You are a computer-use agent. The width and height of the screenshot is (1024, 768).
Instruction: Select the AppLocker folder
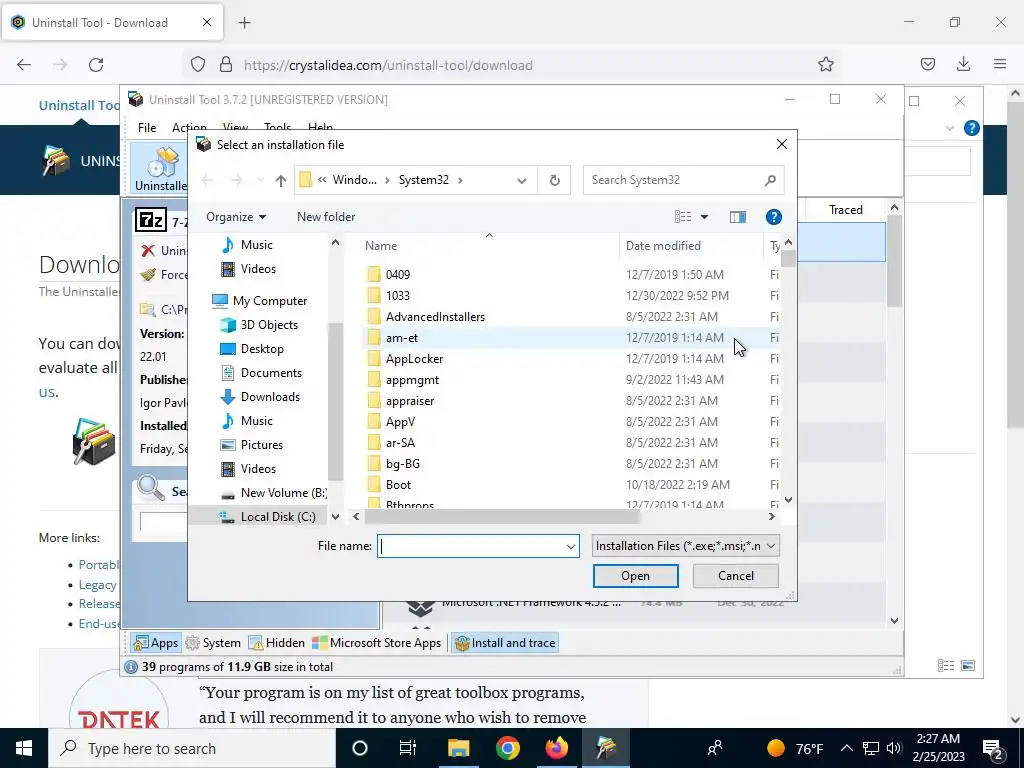pyautogui.click(x=414, y=359)
